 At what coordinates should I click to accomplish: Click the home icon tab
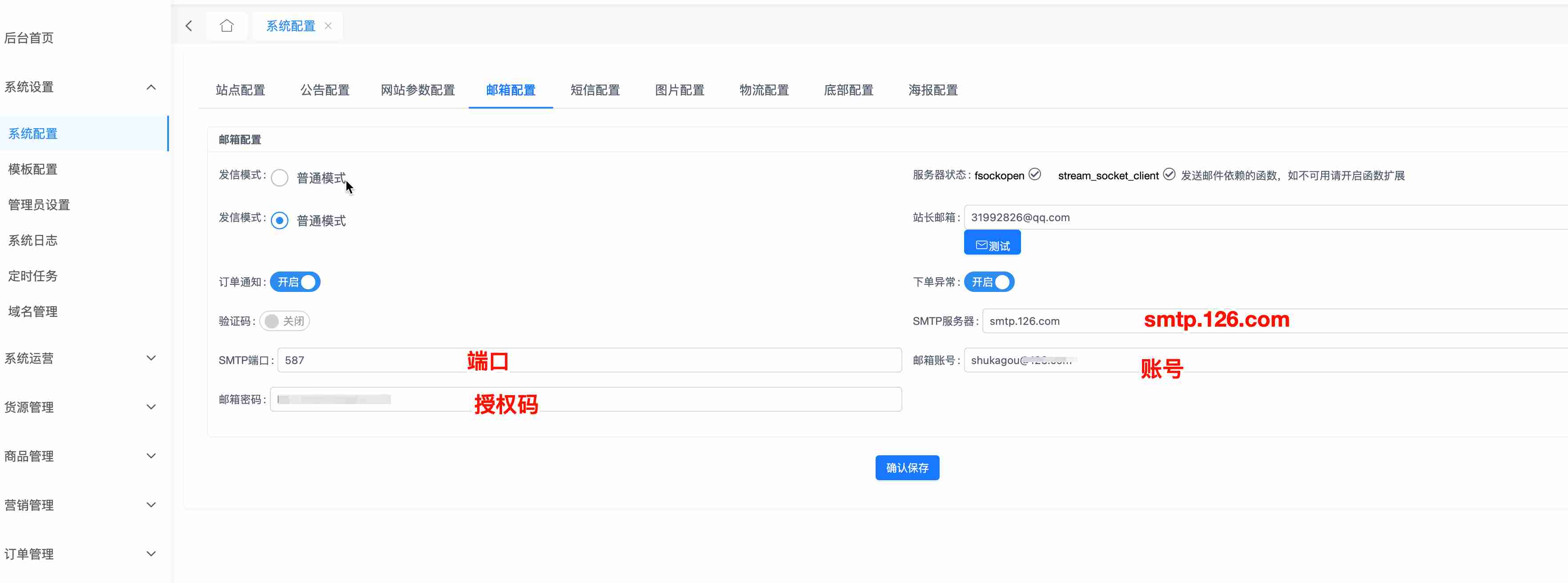point(226,25)
